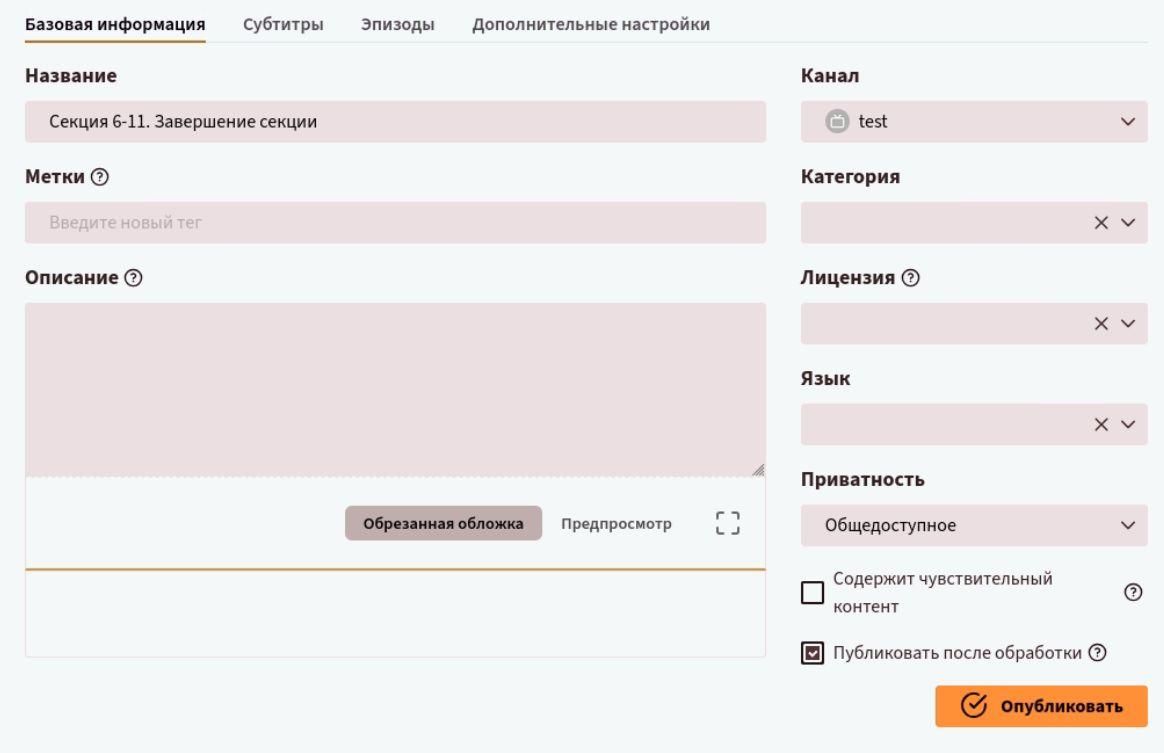Uncheck Публиковать после обработки checkbox
1164x753 pixels.
coord(813,654)
